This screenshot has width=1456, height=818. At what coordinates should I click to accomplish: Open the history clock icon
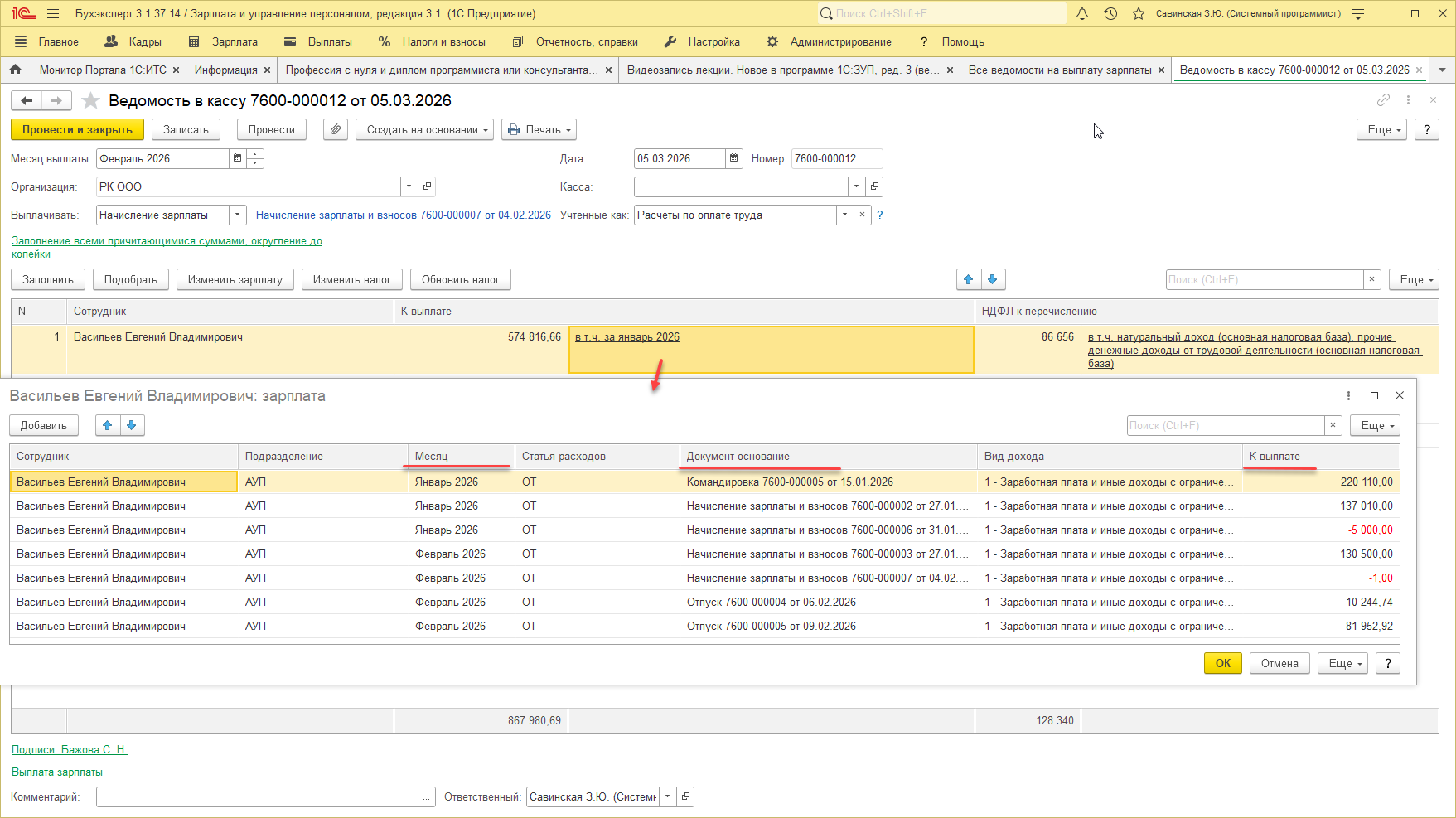pyautogui.click(x=1110, y=13)
